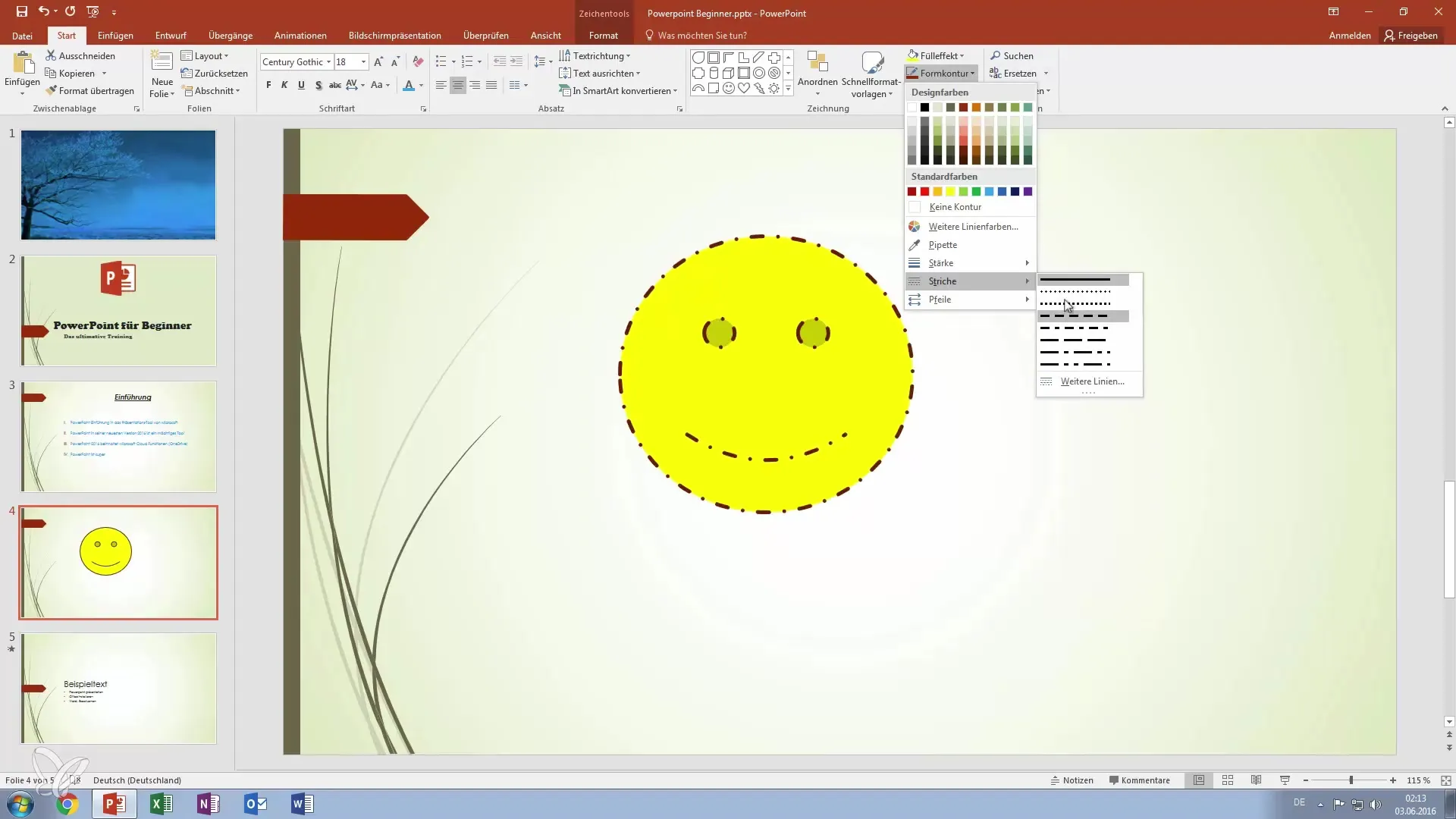
Task: Fit slide to window icon
Action: click(1445, 780)
